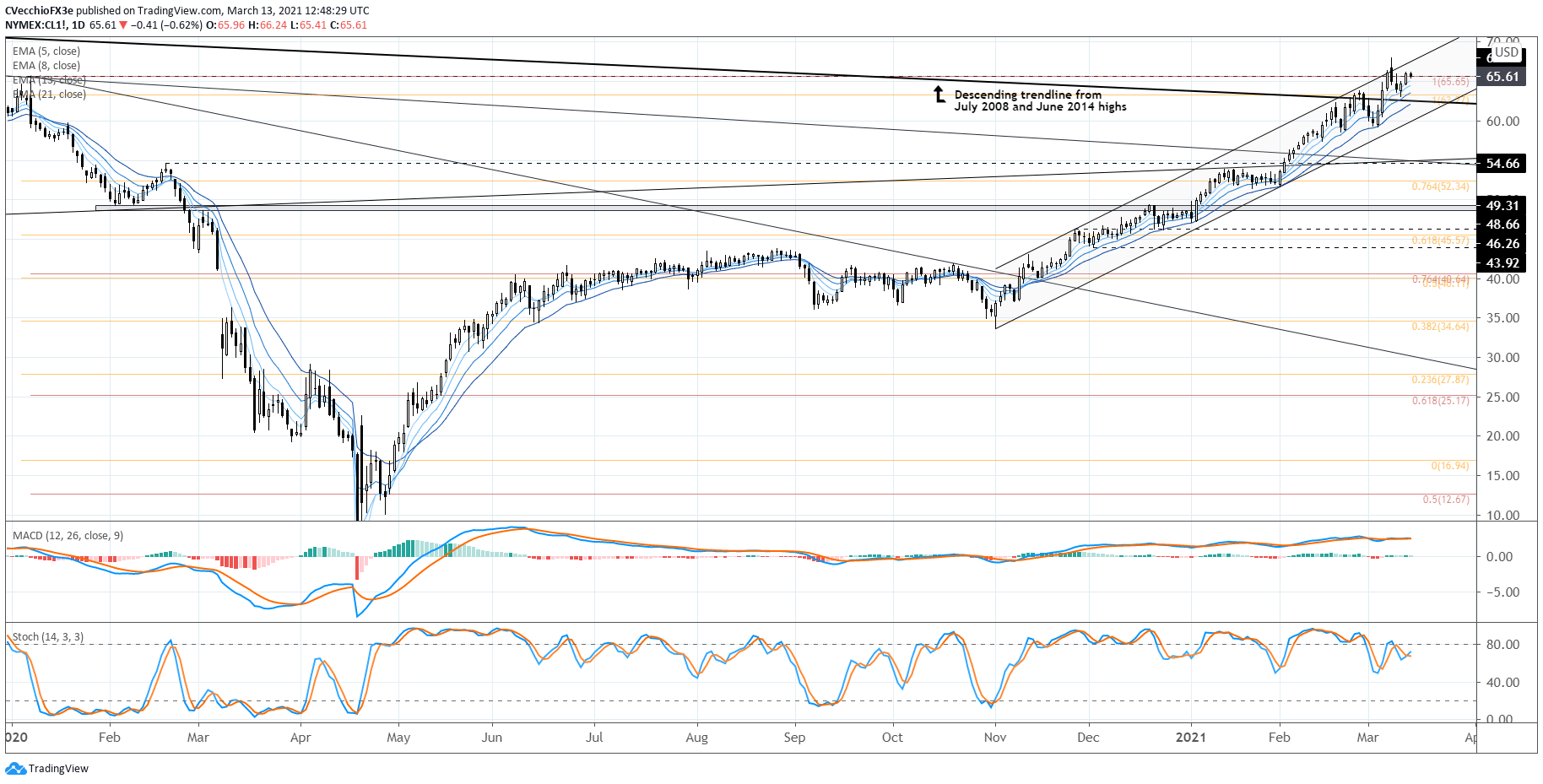Click the 25.00 price axis label
1543x784 pixels.
pos(1502,397)
